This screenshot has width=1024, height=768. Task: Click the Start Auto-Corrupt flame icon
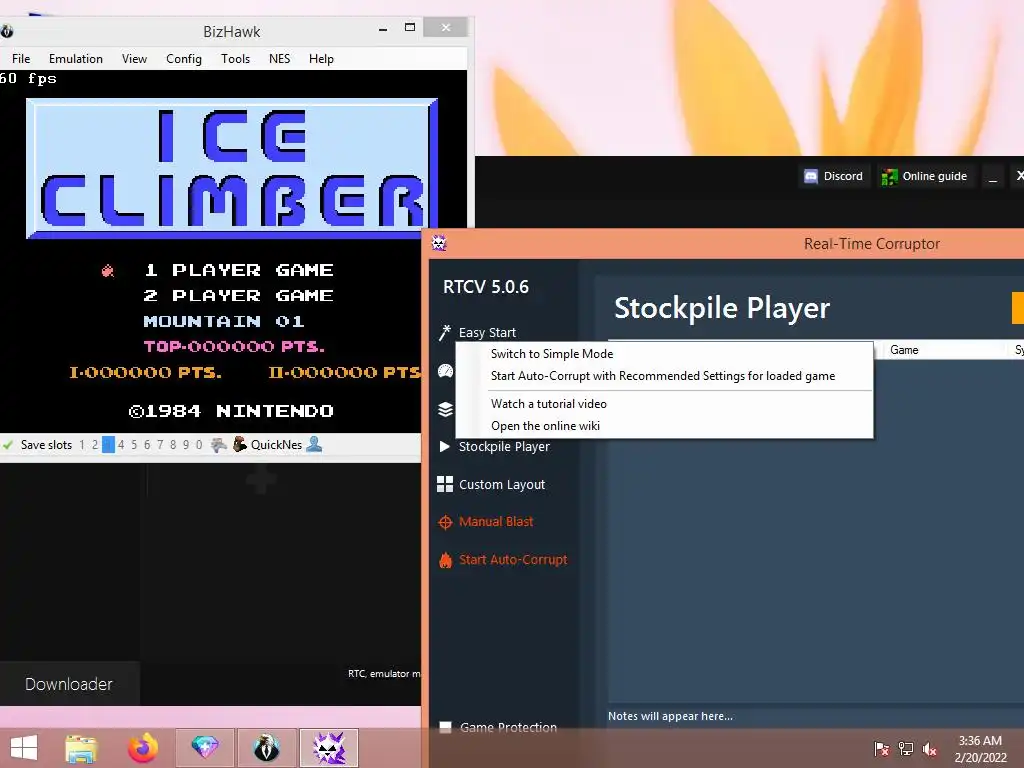(x=445, y=560)
